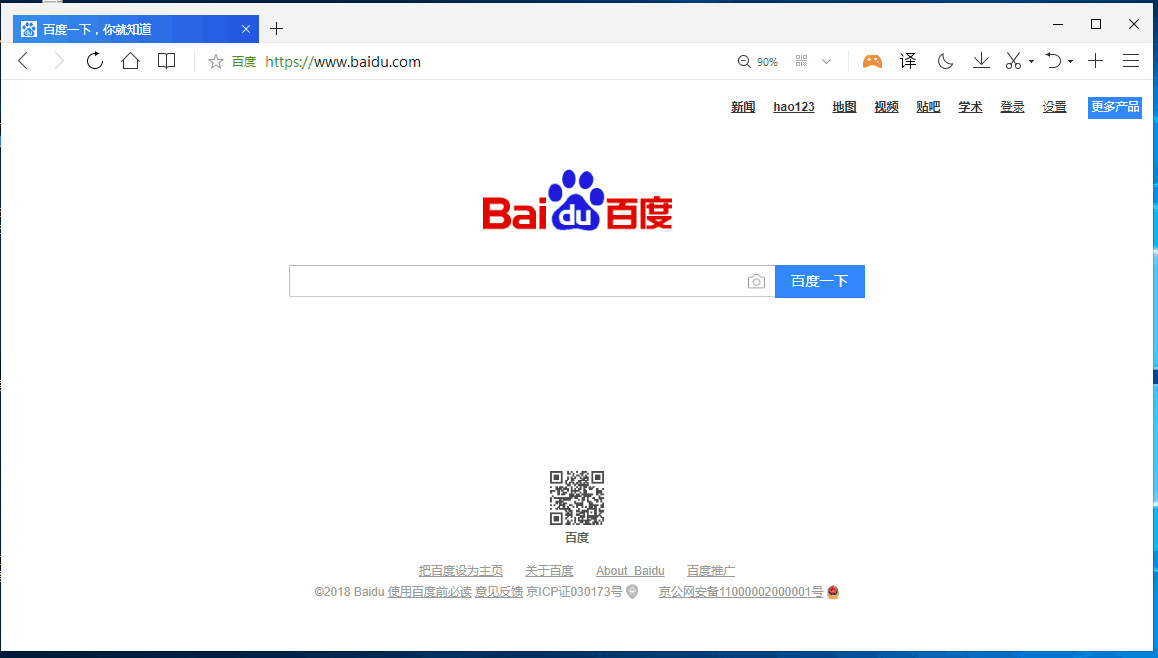Click the 京ICP证030173号 text
The height and width of the screenshot is (658, 1158).
[575, 592]
